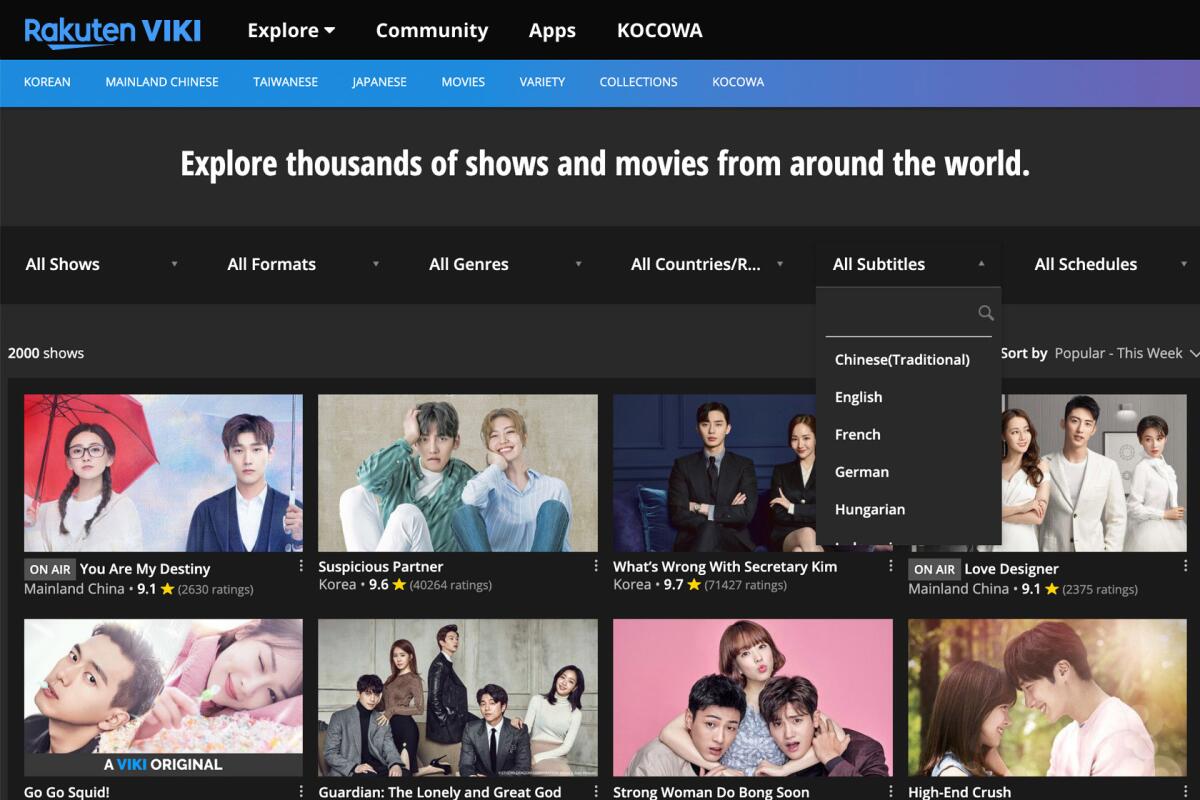Open options menu for What's Wrong With Secretary Kim
The width and height of the screenshot is (1200, 800).
(x=891, y=566)
